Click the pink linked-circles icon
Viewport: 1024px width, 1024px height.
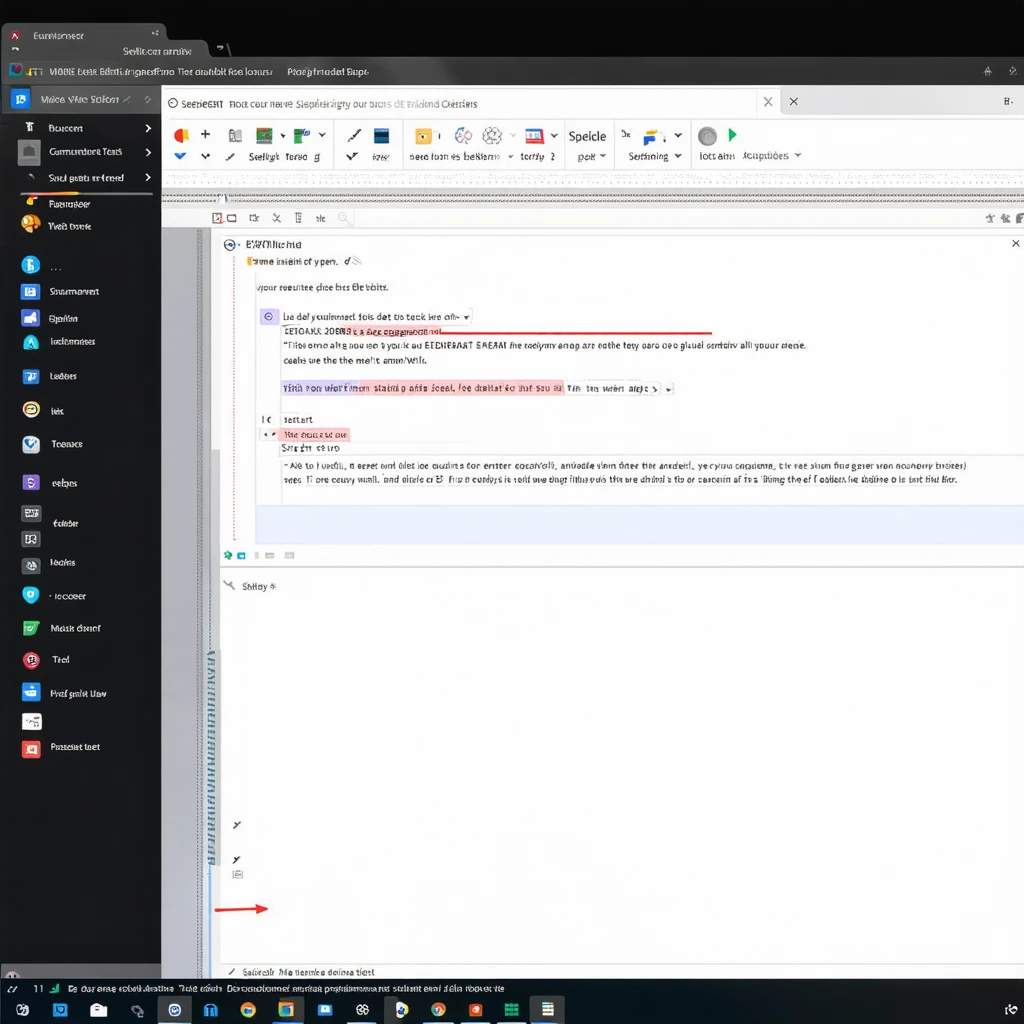[x=463, y=135]
